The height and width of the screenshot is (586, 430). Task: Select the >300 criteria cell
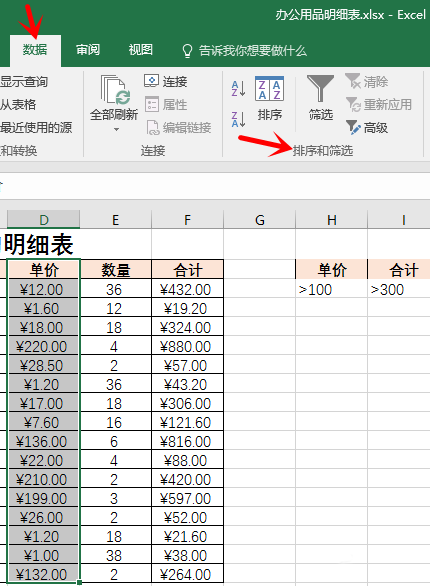pyautogui.click(x=399, y=289)
